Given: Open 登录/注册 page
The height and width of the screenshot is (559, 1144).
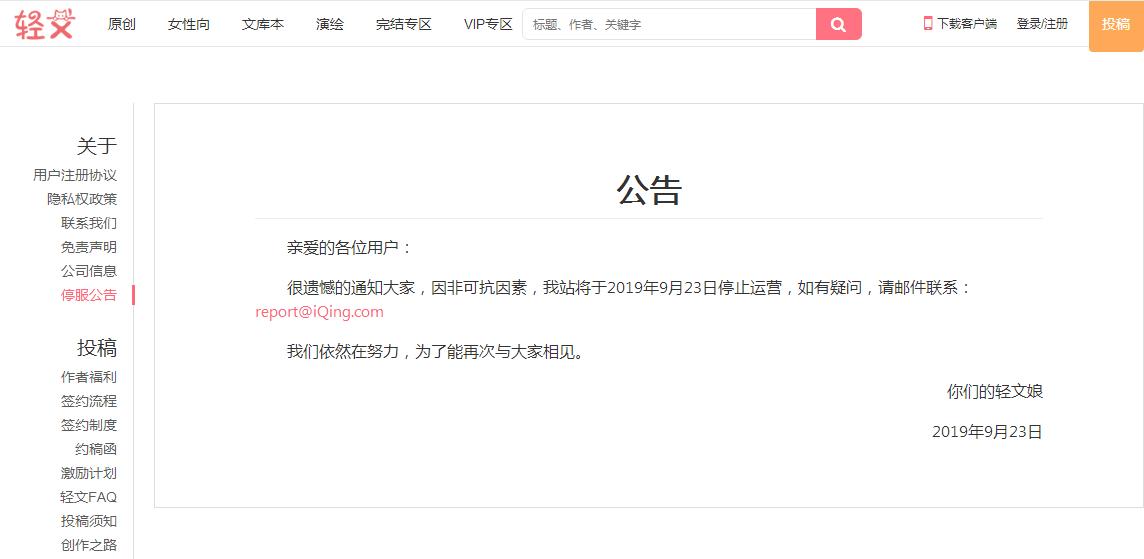Looking at the screenshot, I should tap(1042, 23).
